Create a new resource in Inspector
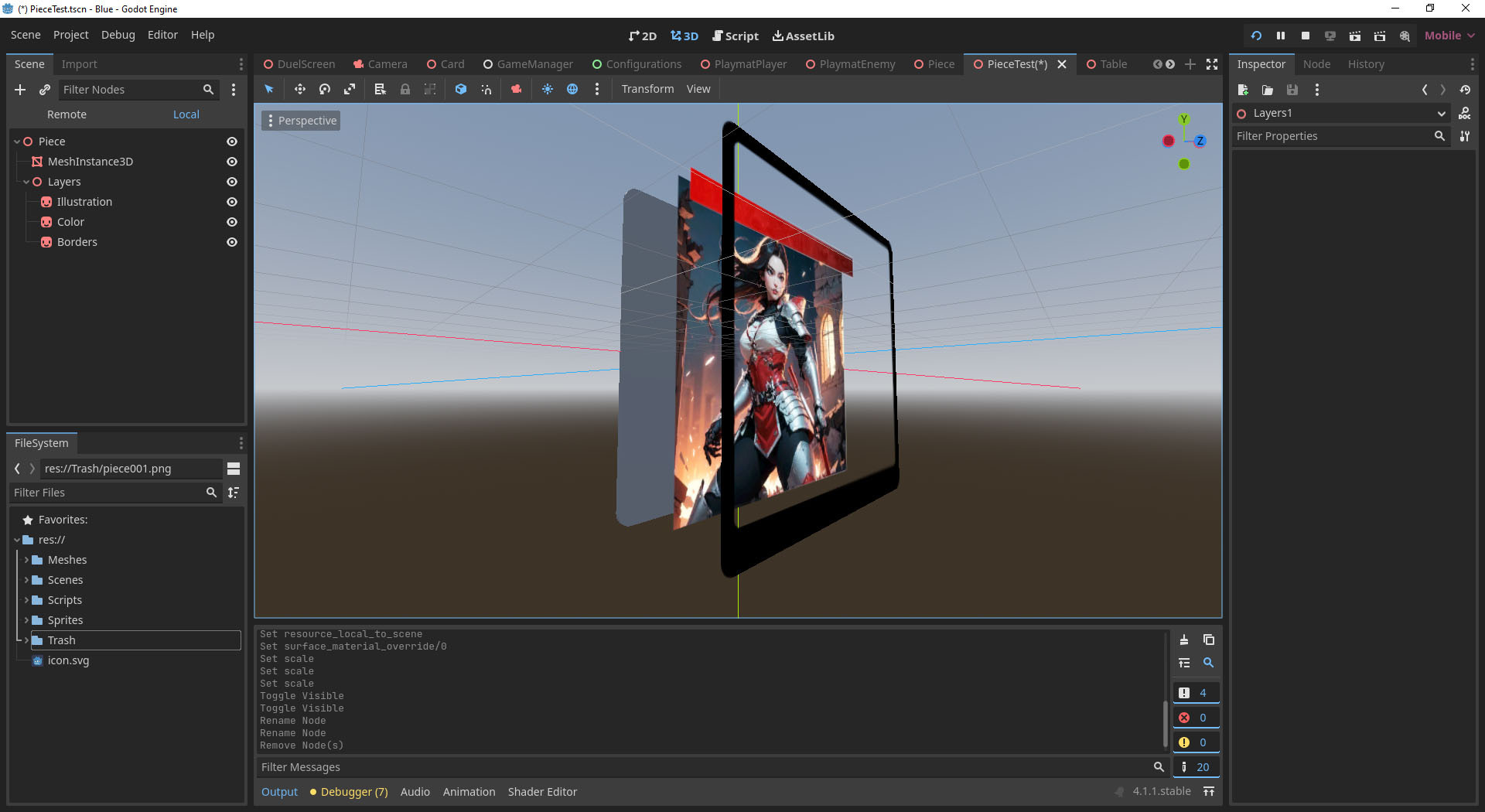This screenshot has width=1485, height=812. click(1243, 90)
